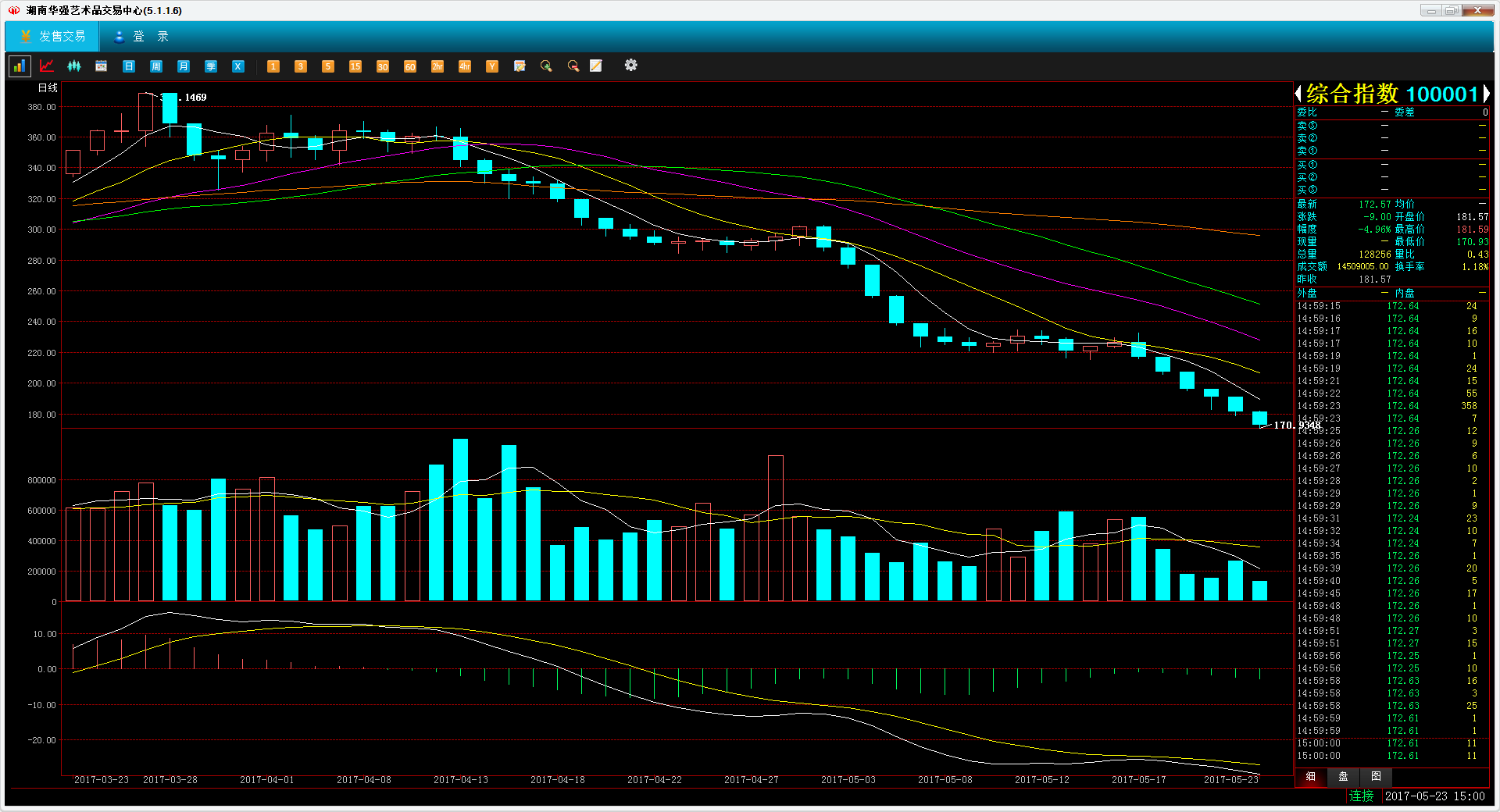The width and height of the screenshot is (1500, 812).
Task: Select the 30-minute chart icon
Action: [x=383, y=66]
